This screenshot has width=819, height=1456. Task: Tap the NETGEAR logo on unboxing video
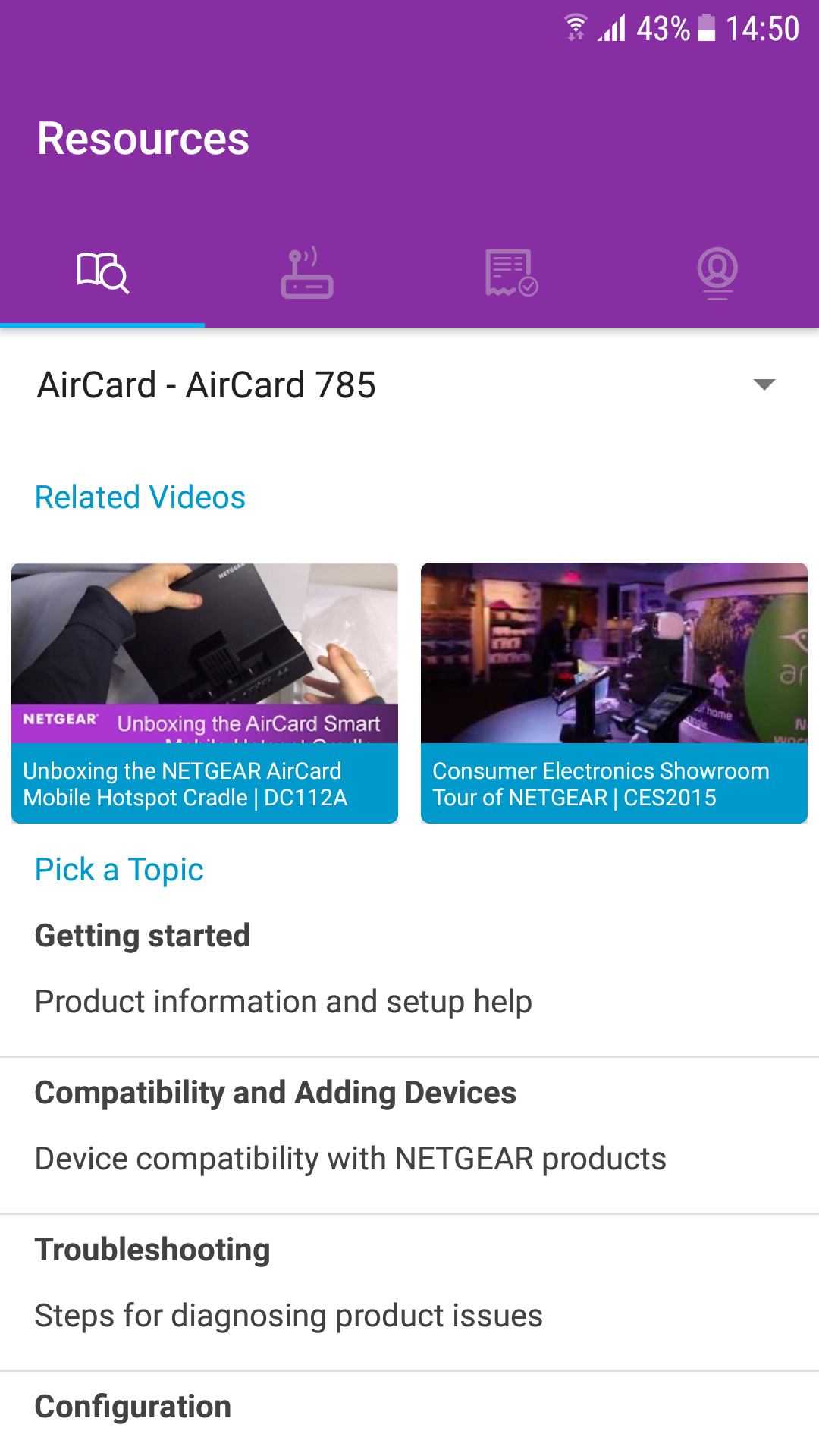pyautogui.click(x=61, y=719)
